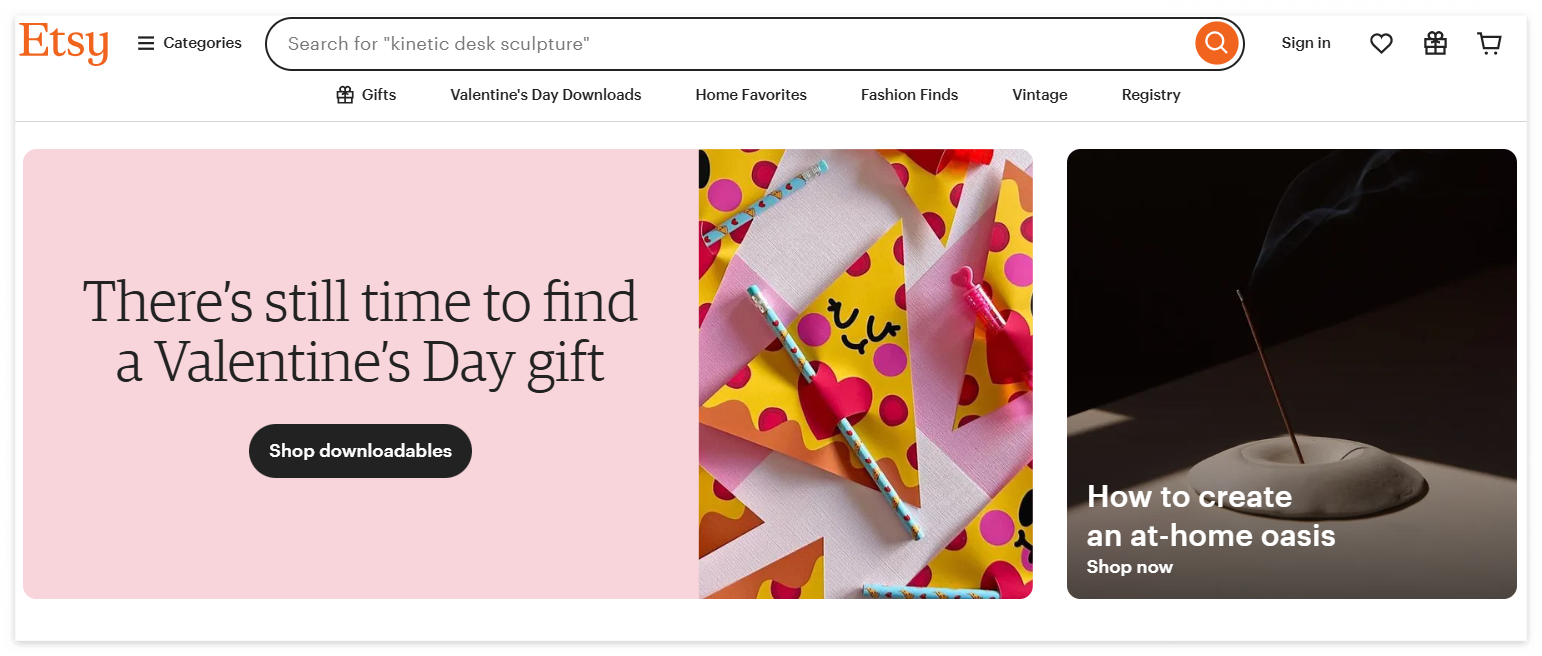This screenshot has width=1542, height=656.
Task: Click the pizza valentine cards image
Action: pos(865,374)
